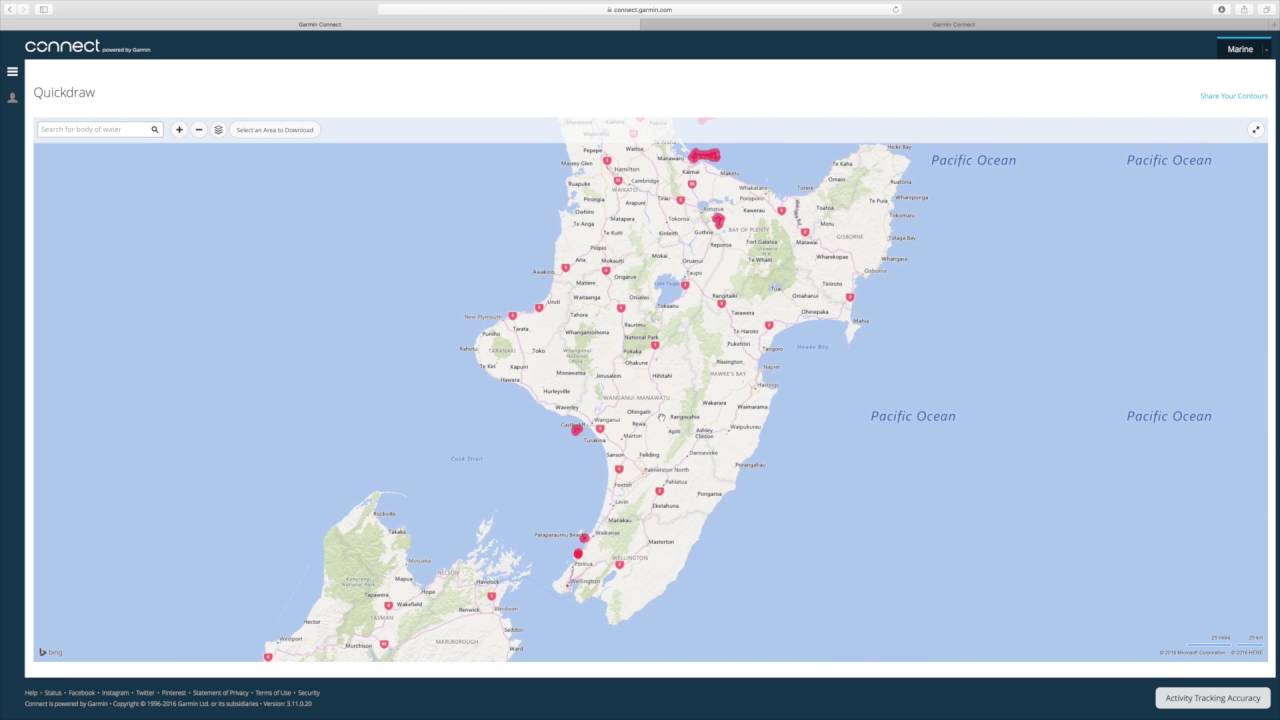The image size is (1280, 720).
Task: Open the Instagram footer link
Action: click(115, 693)
